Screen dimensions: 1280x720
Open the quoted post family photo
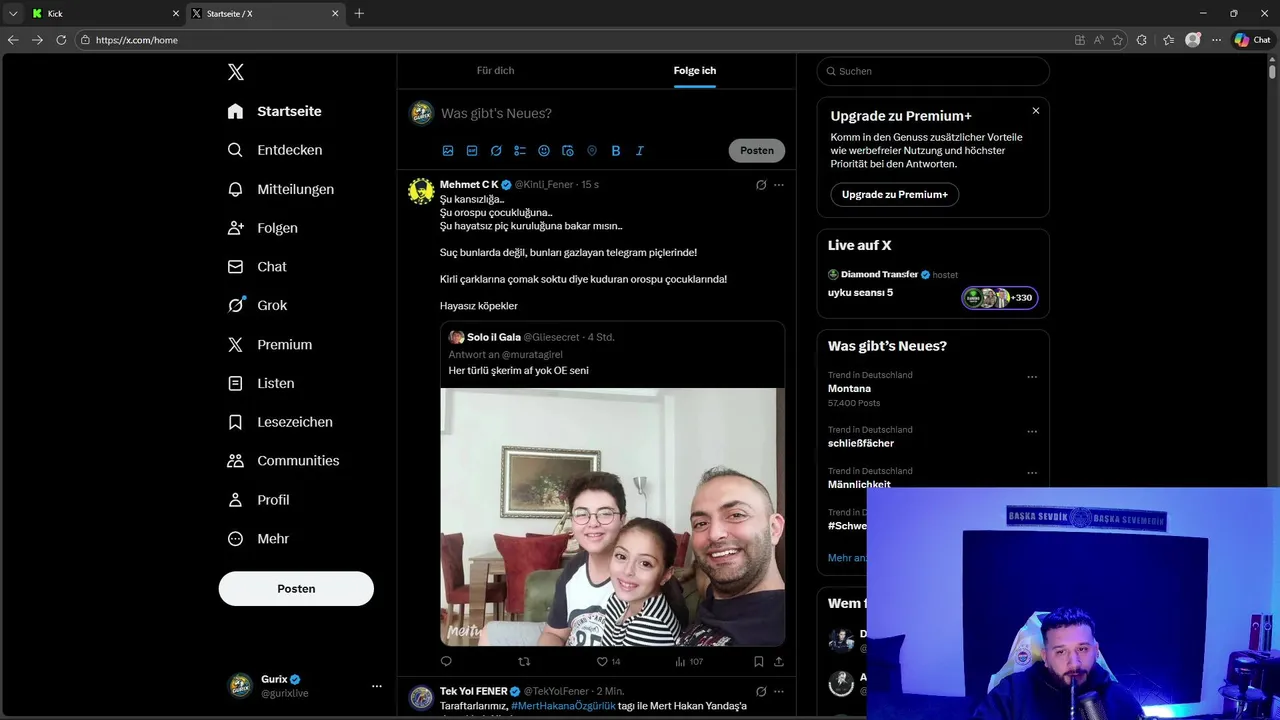tap(612, 517)
